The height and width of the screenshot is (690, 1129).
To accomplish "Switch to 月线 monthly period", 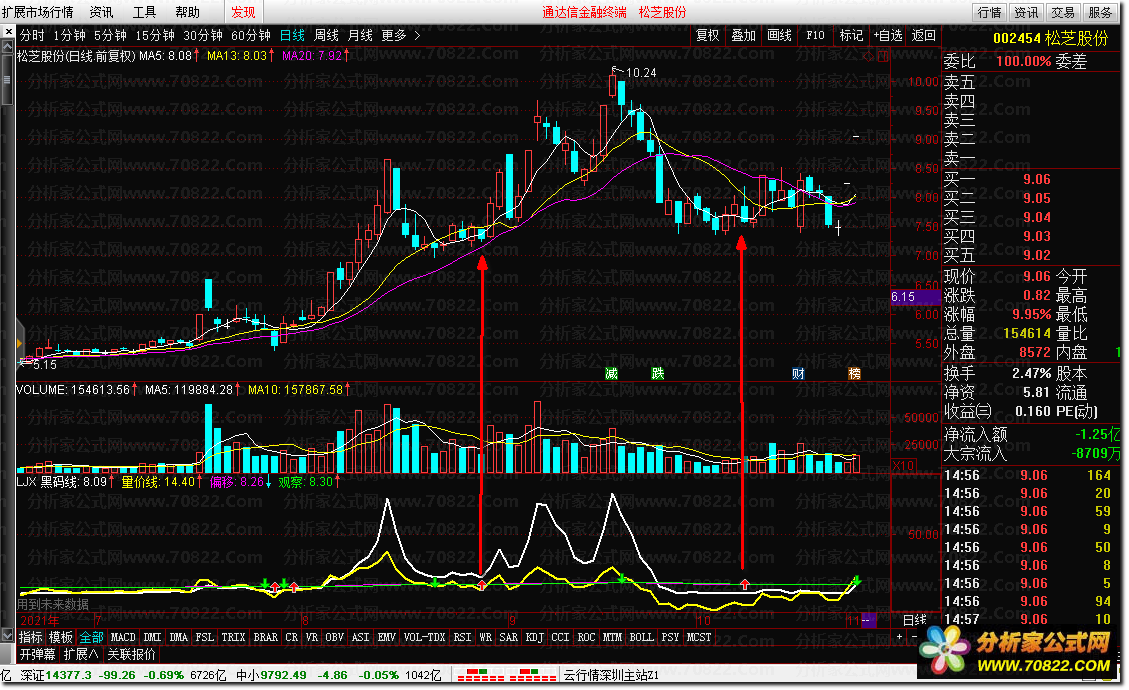I will click(x=360, y=35).
